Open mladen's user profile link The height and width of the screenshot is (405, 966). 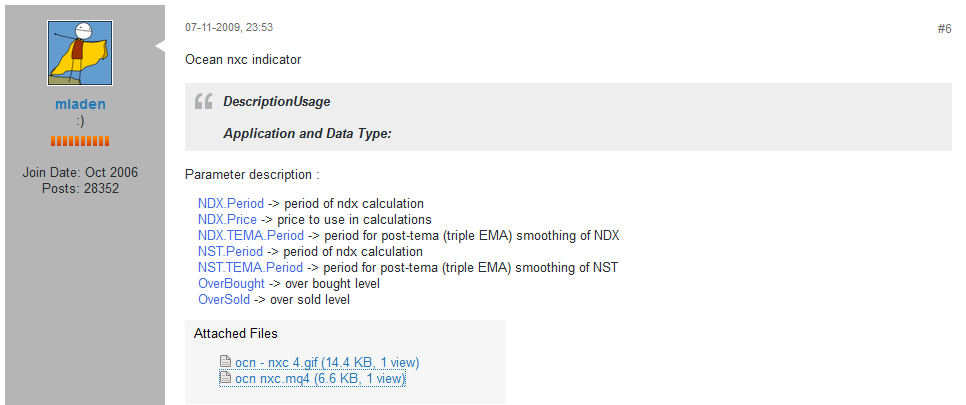point(80,104)
